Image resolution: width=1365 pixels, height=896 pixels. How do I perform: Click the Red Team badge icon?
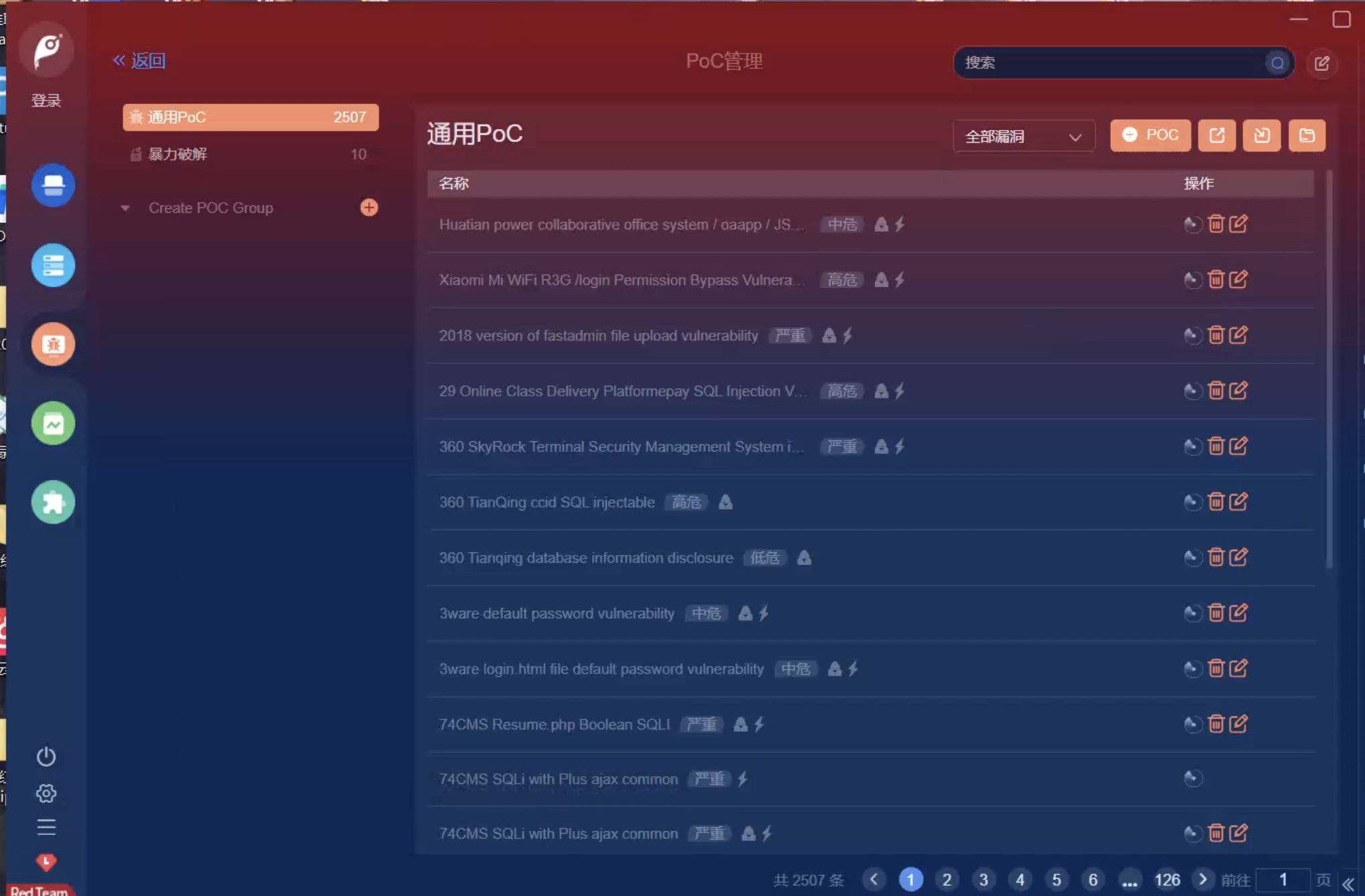(x=46, y=863)
